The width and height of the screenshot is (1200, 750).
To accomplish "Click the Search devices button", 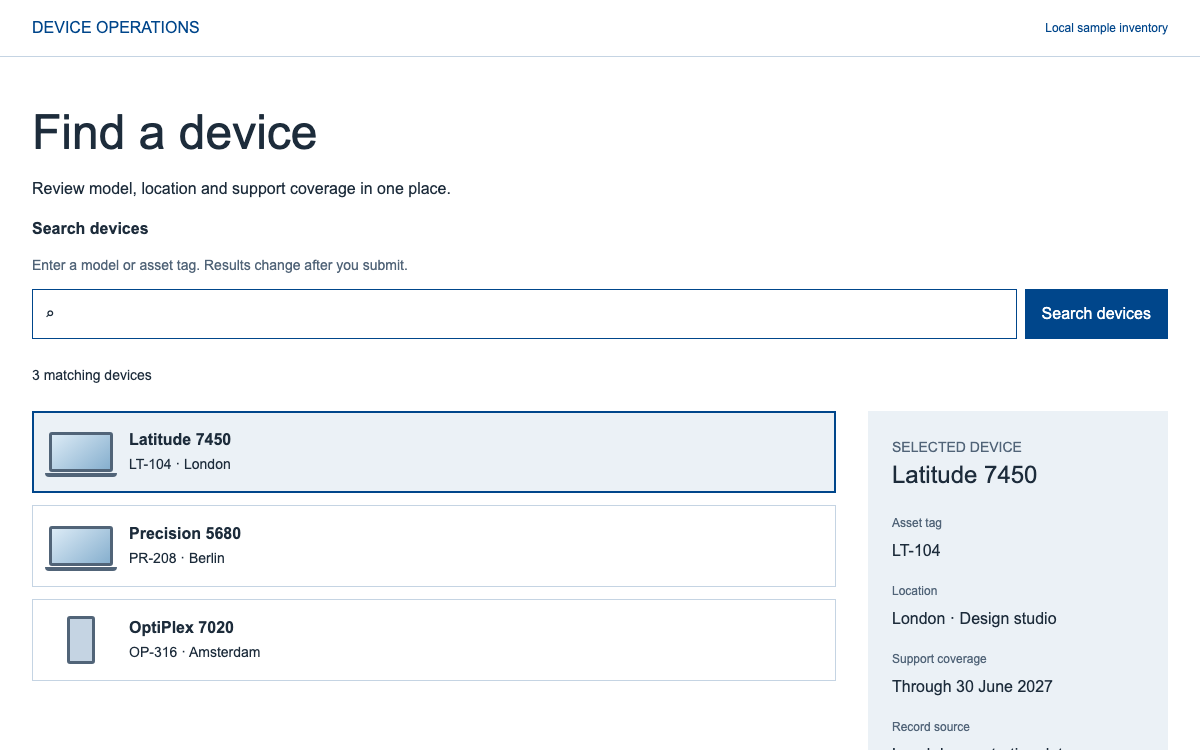I will pos(1096,314).
